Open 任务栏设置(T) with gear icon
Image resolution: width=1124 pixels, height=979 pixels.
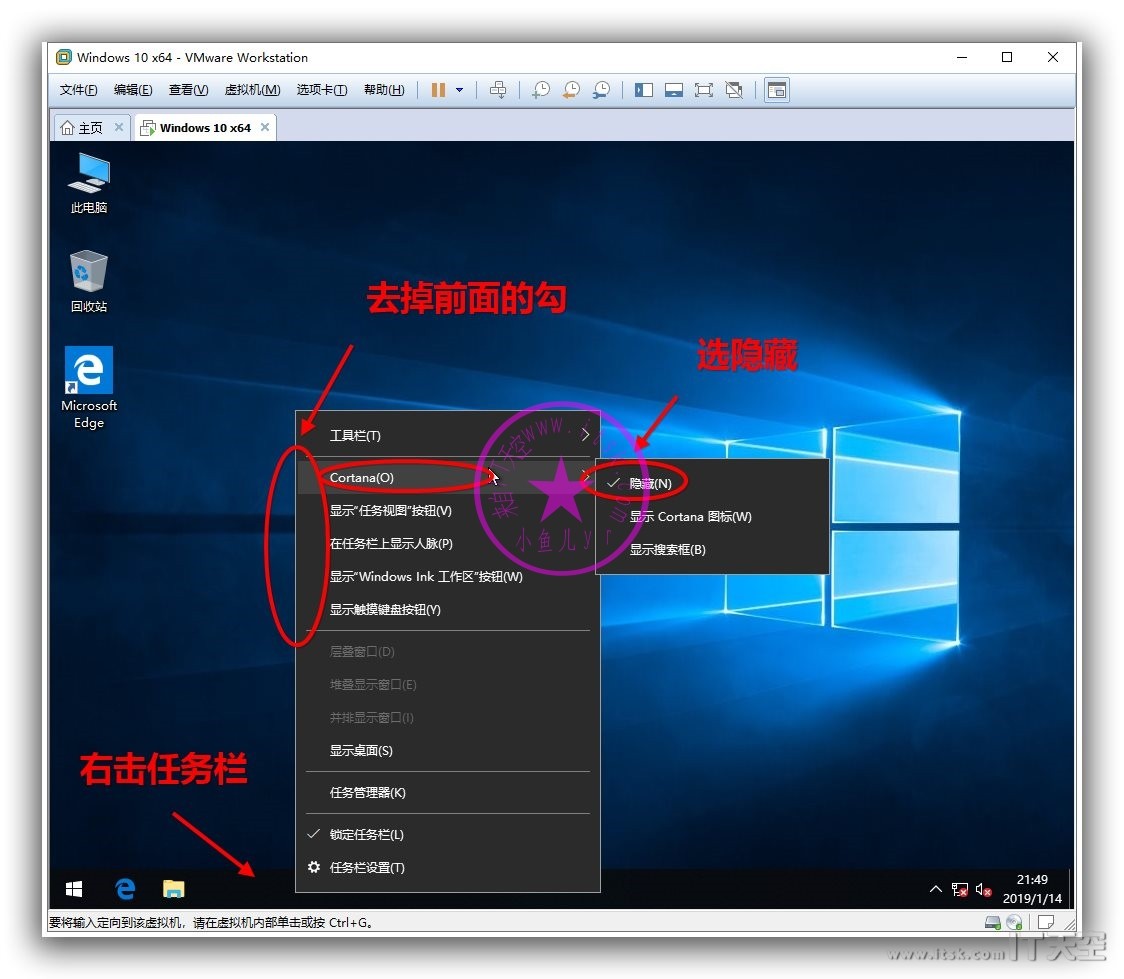point(448,868)
